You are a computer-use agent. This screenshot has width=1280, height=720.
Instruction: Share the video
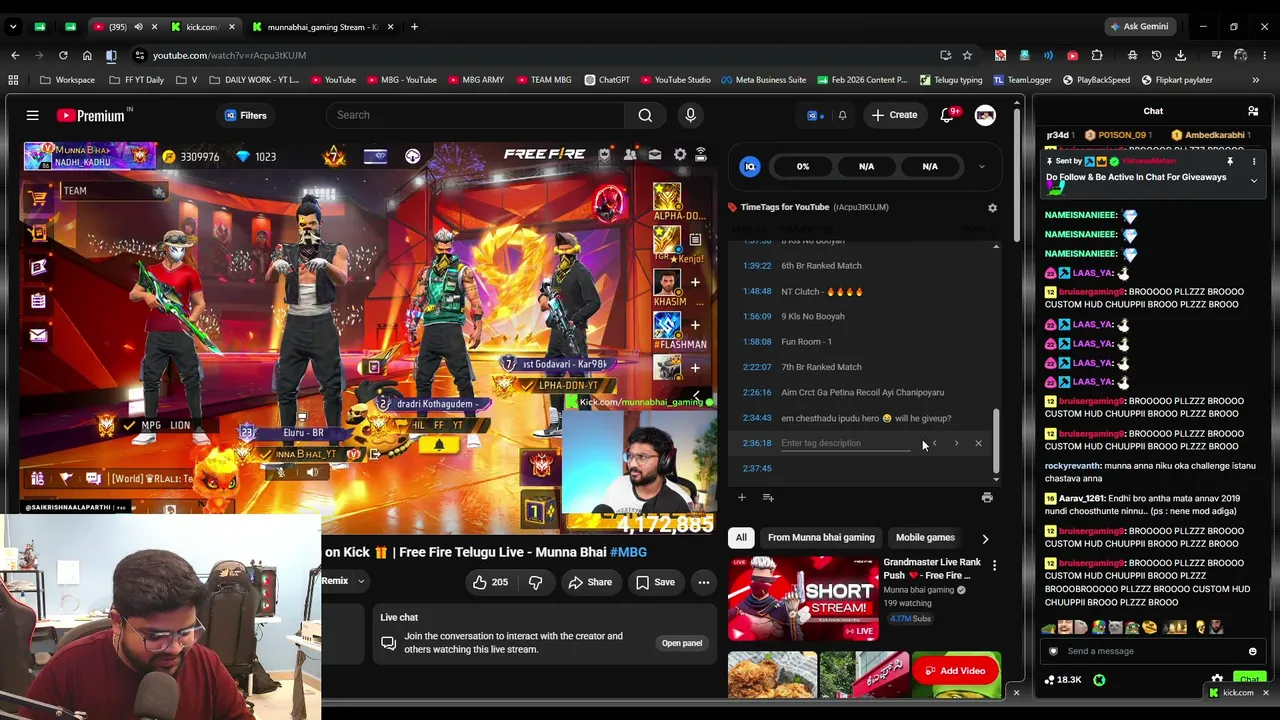tap(590, 582)
